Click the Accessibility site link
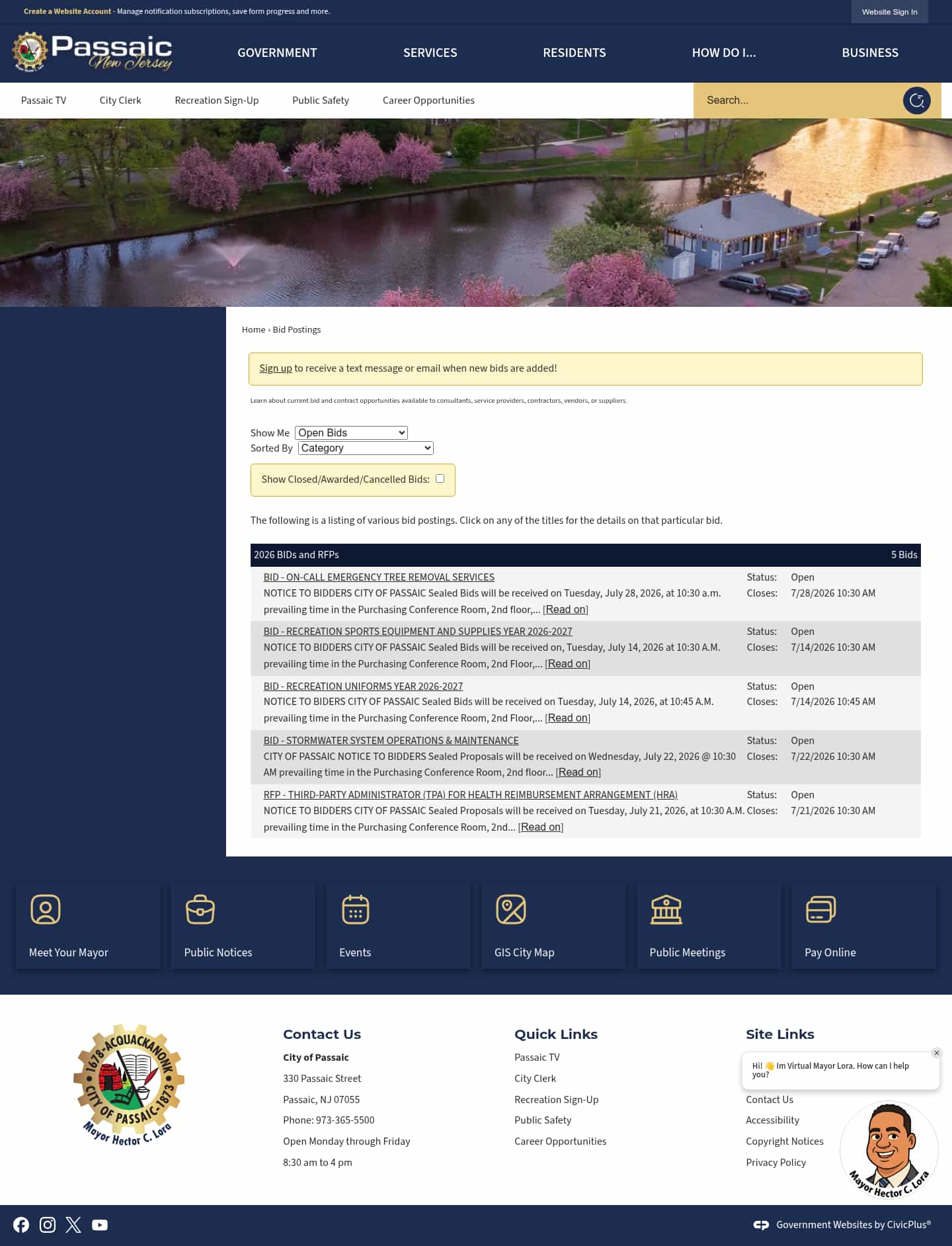Image resolution: width=952 pixels, height=1246 pixels. [772, 1120]
